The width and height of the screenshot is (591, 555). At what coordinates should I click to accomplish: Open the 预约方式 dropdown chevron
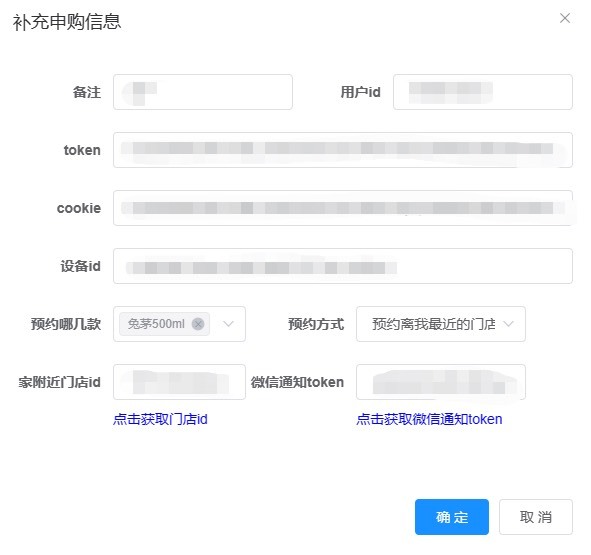(508, 324)
